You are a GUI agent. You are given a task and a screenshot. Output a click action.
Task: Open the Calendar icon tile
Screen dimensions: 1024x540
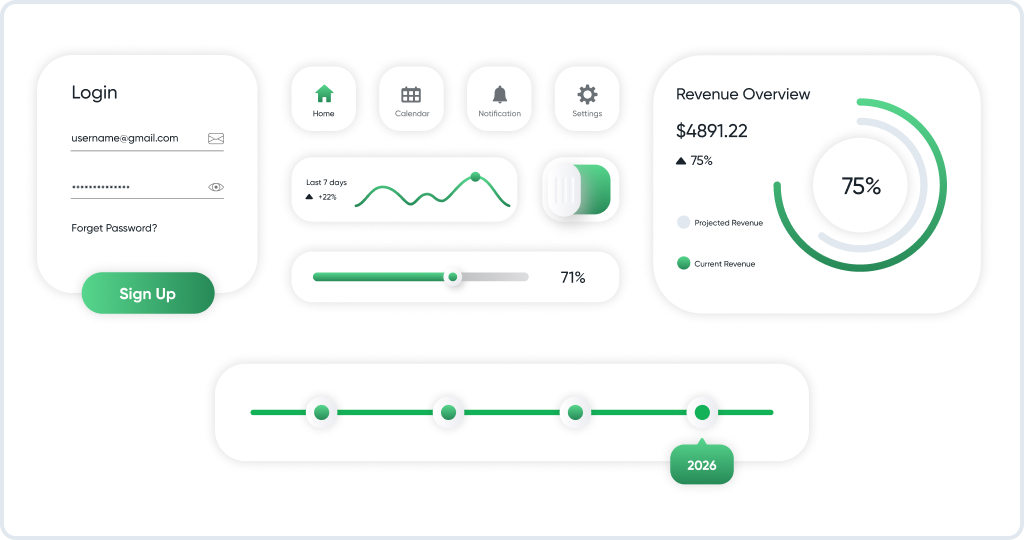[411, 99]
